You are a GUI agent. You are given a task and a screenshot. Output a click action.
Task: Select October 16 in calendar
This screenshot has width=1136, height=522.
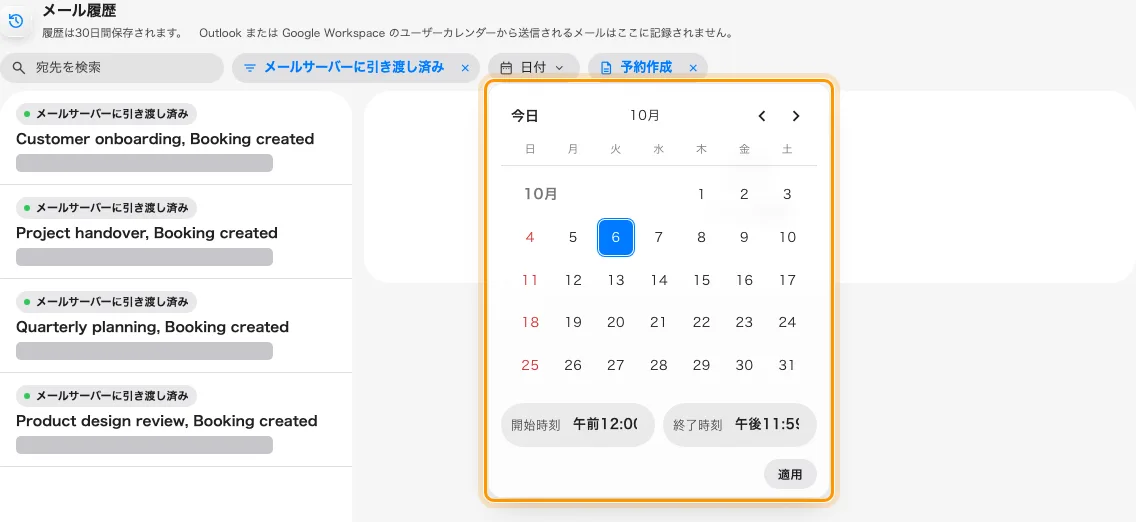(x=744, y=279)
